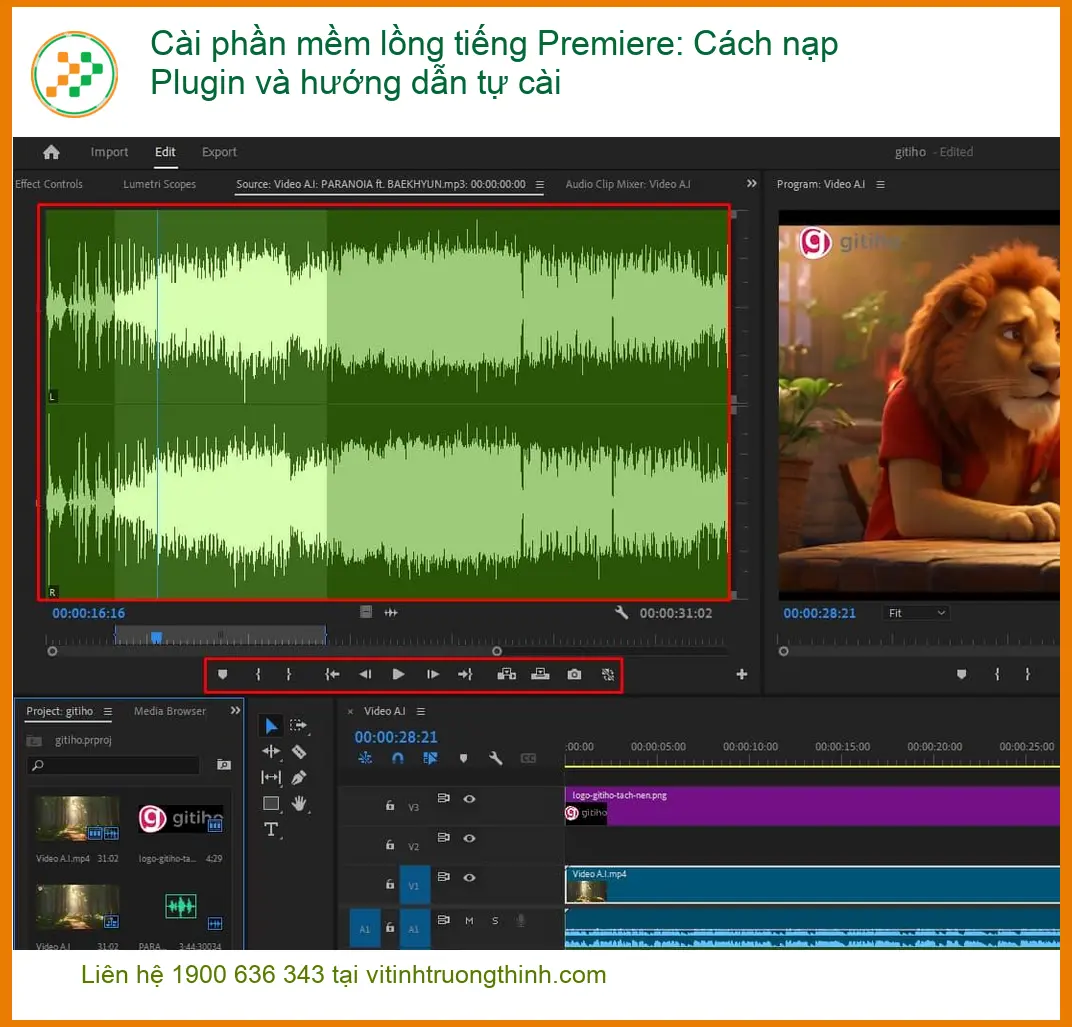This screenshot has width=1072, height=1027.
Task: Click Mark In in Program monitor
Action: 997,674
